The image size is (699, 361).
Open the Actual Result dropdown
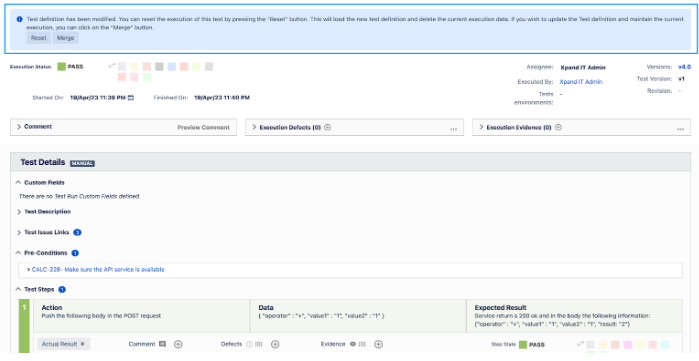(64, 344)
